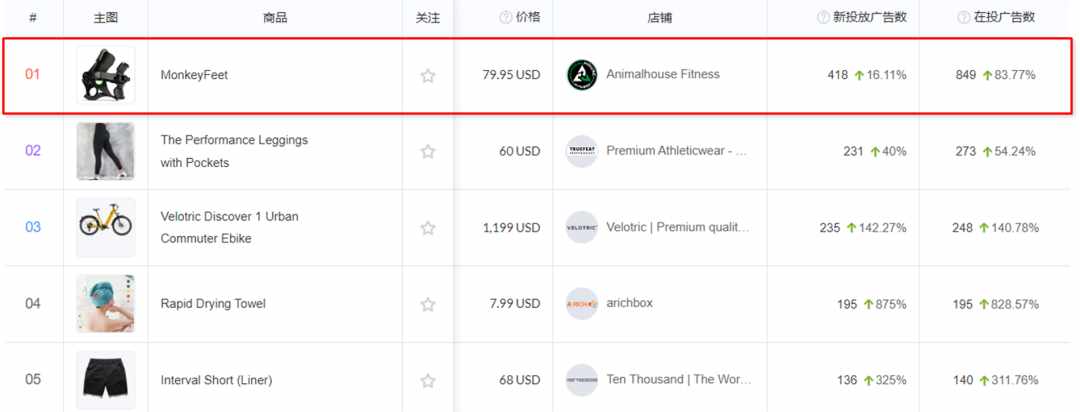Open Interval Short (Liner) product page
Viewport: 1080px width, 412px height.
[x=216, y=380]
